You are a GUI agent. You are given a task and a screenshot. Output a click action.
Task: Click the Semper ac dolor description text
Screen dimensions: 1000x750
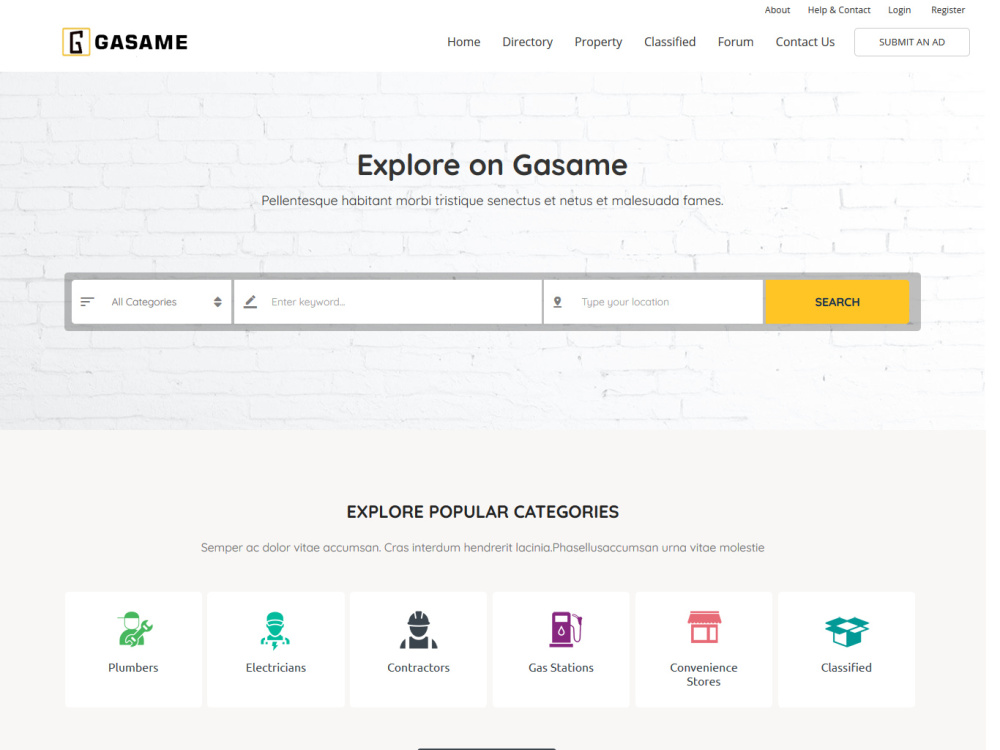tap(483, 548)
